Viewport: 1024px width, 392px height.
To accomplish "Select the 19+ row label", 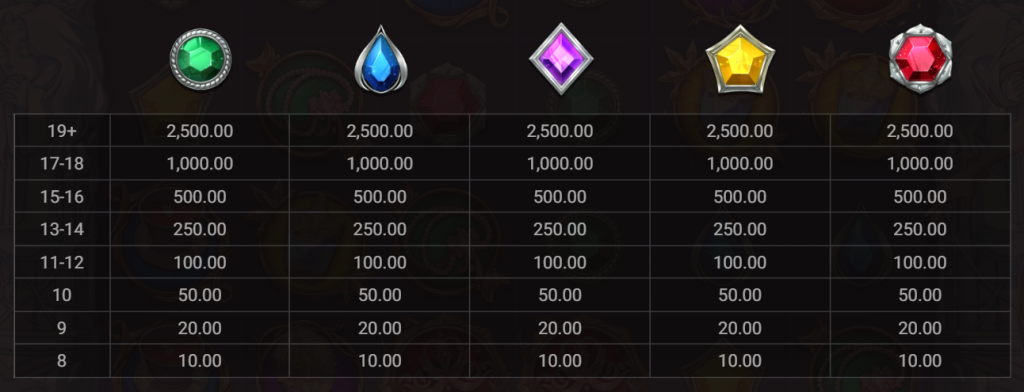I will point(62,131).
